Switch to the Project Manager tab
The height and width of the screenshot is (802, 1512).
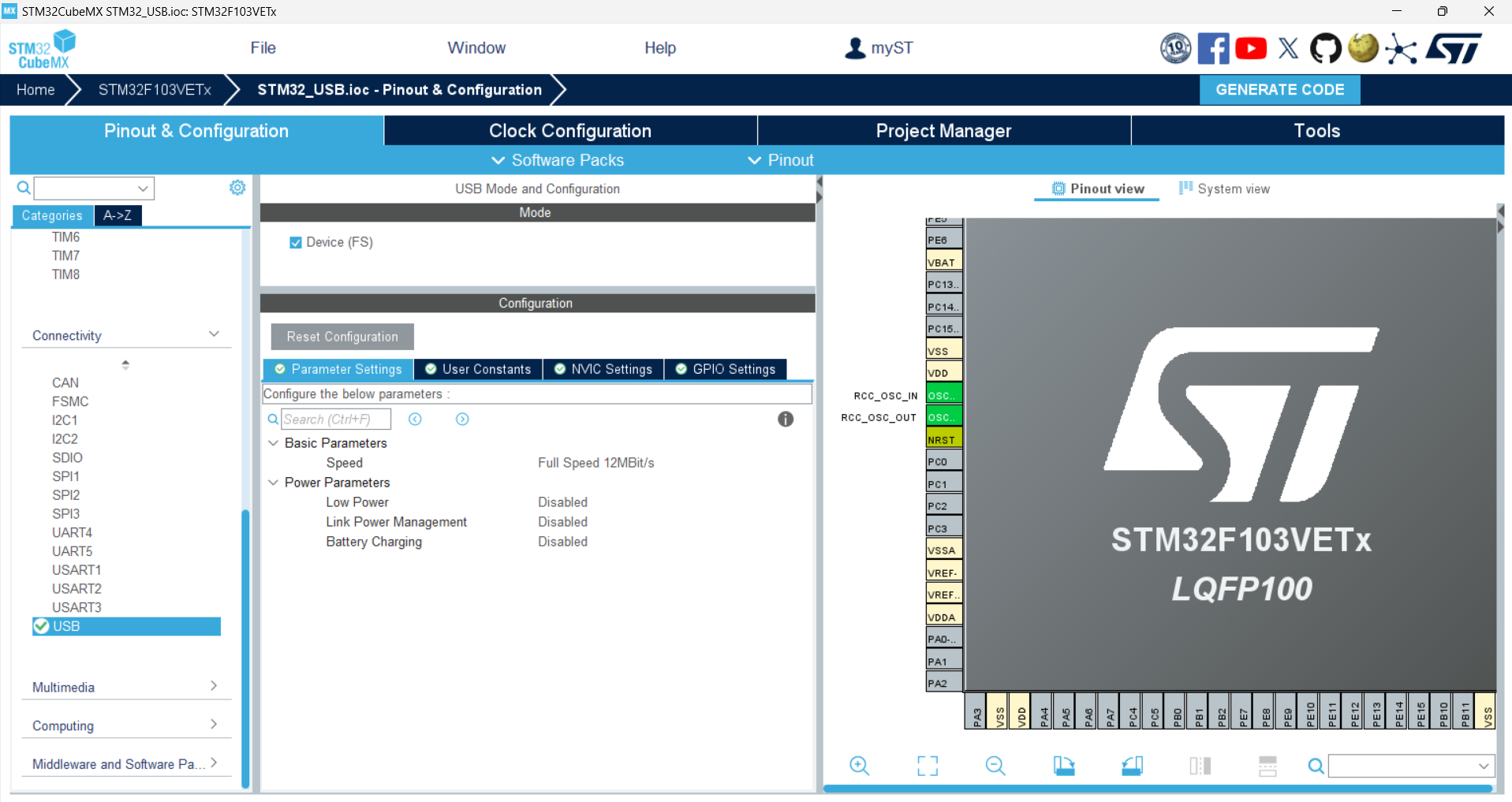[944, 131]
